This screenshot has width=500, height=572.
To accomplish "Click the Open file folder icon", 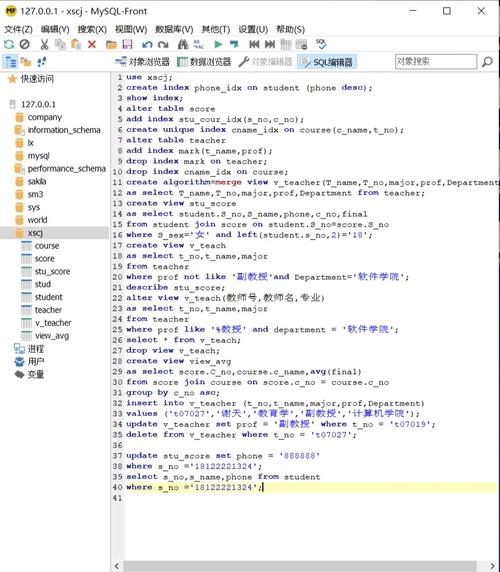I will (111, 45).
